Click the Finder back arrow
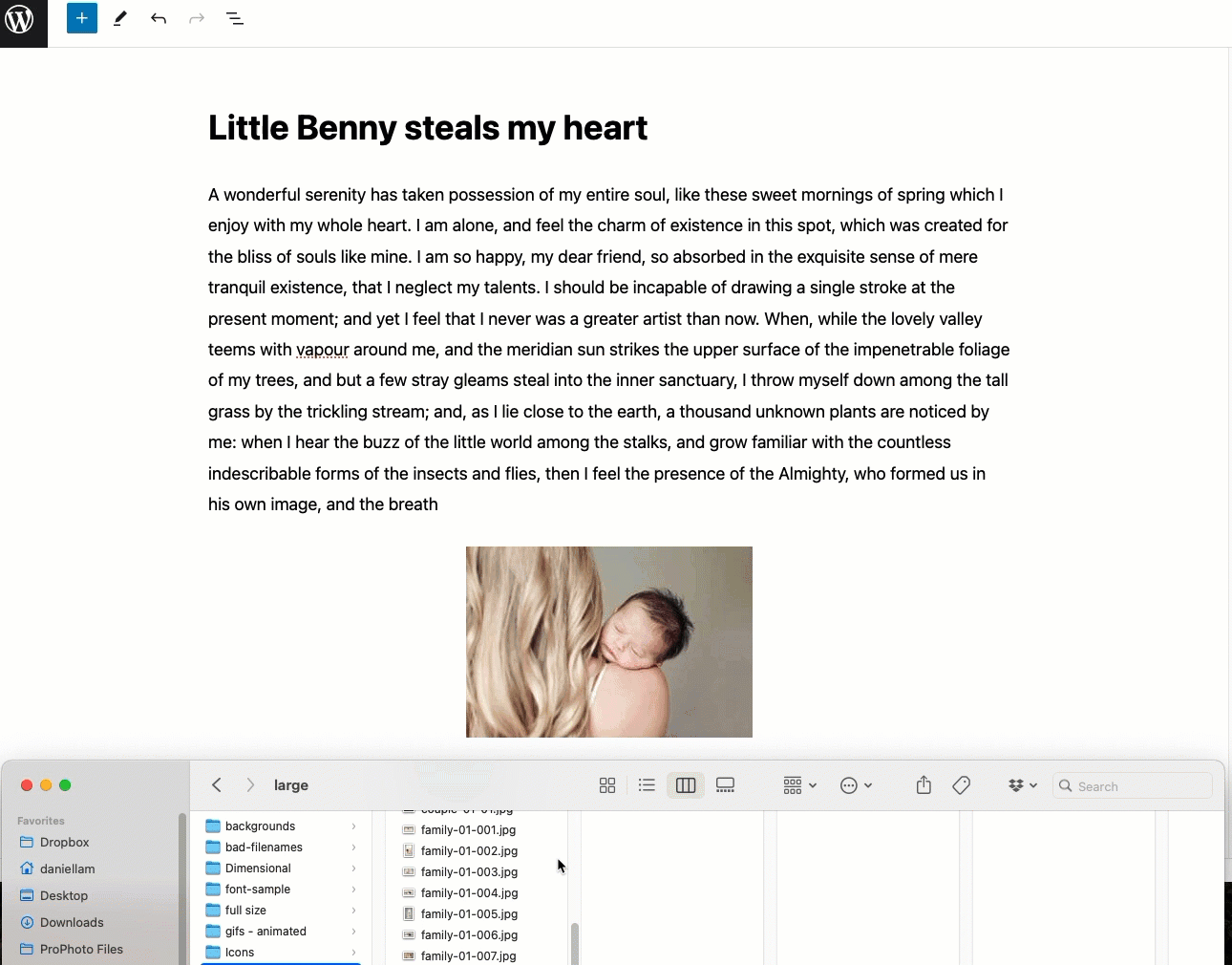Viewport: 1232px width, 965px height. [x=217, y=785]
